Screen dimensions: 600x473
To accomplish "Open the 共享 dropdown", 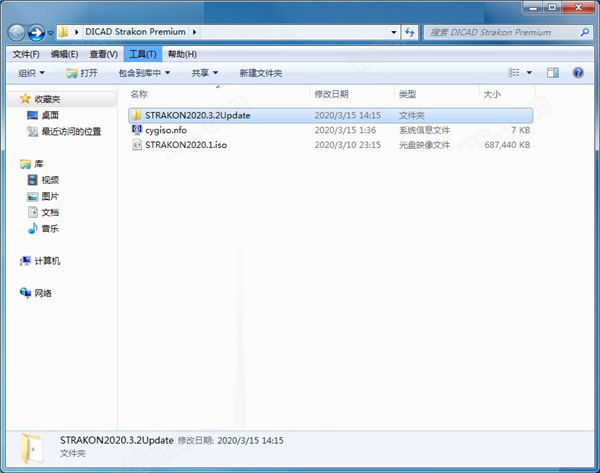I will click(205, 73).
